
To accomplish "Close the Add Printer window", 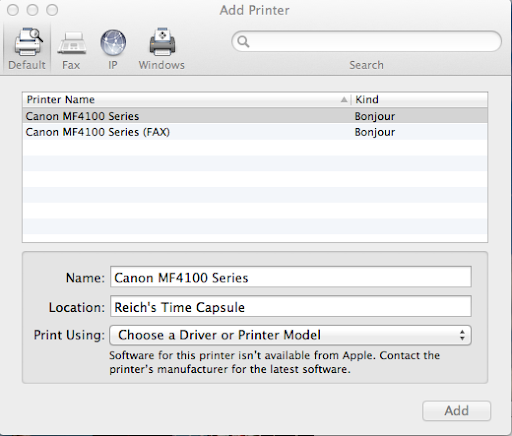I will 13,10.
